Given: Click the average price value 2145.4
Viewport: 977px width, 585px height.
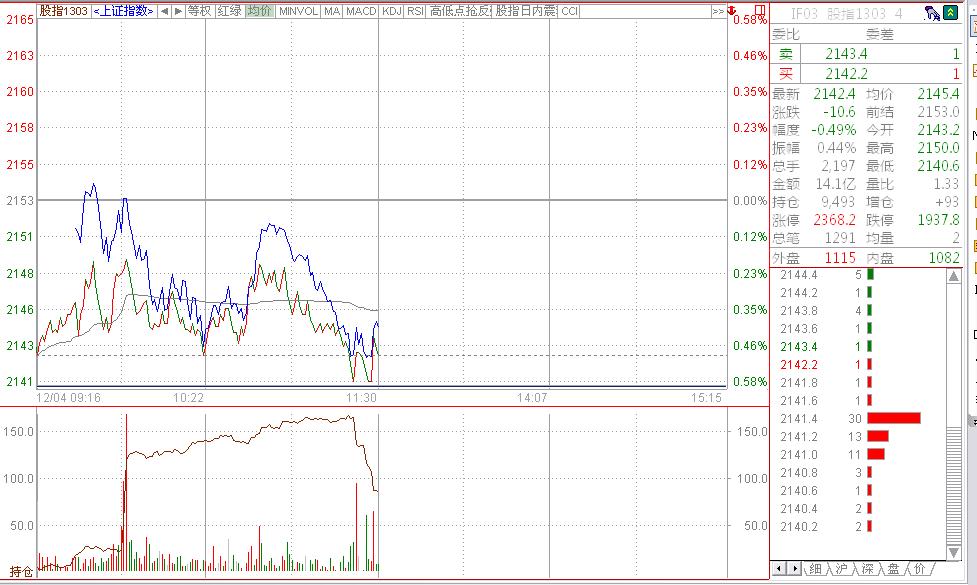Looking at the screenshot, I should pyautogui.click(x=938, y=94).
